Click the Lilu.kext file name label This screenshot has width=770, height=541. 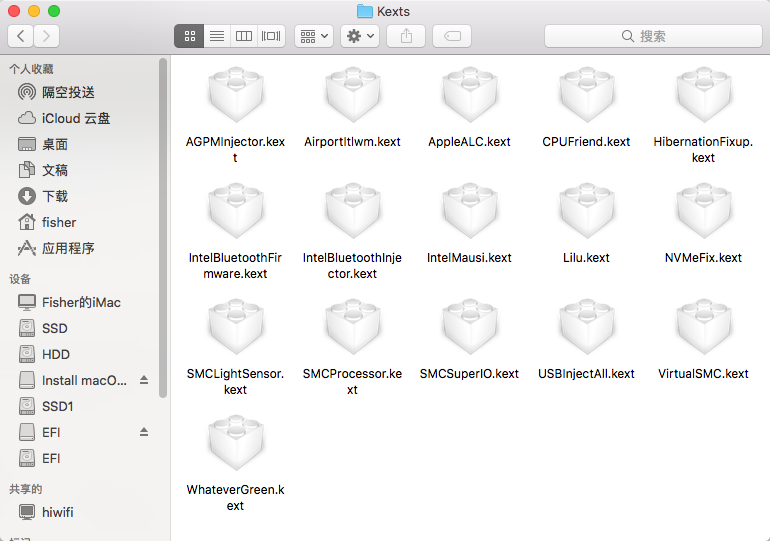coord(586,258)
